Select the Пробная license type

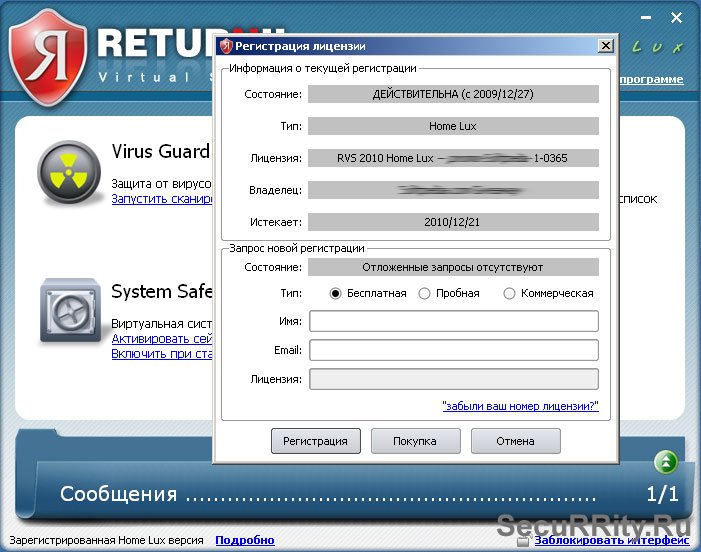click(424, 293)
